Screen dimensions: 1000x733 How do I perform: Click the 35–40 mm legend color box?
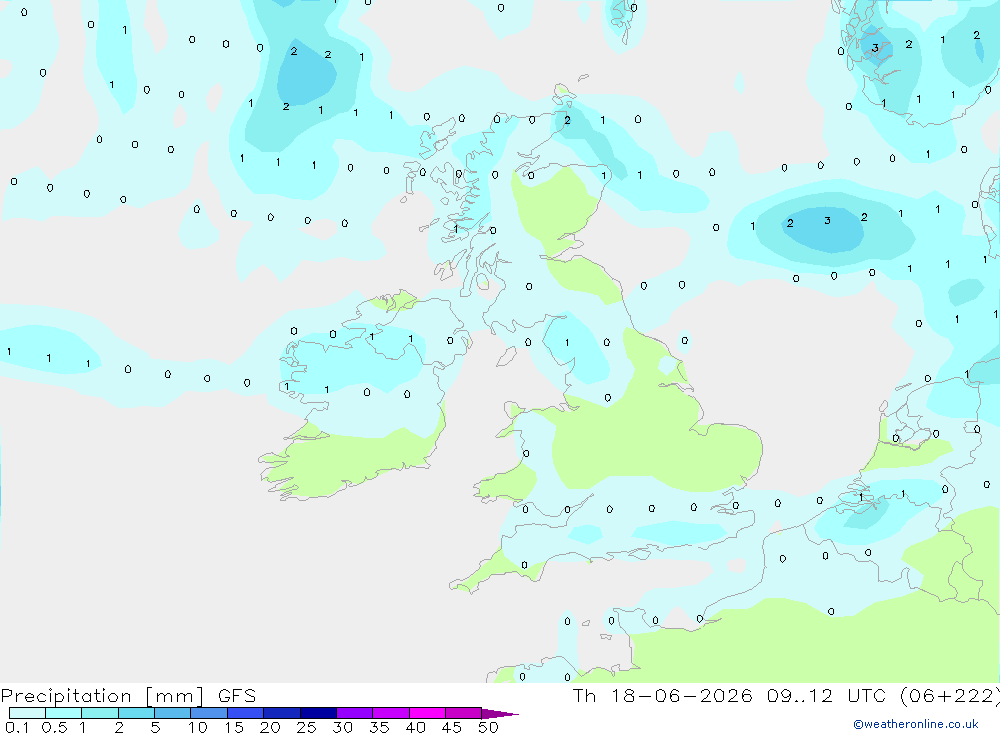(391, 713)
